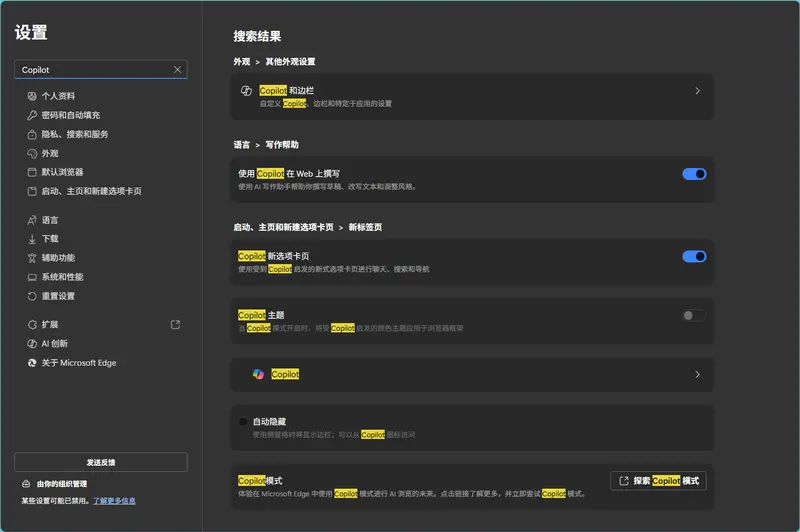
Task: Click the briefcase icon beside 由你的组织管理
Action: (x=26, y=484)
